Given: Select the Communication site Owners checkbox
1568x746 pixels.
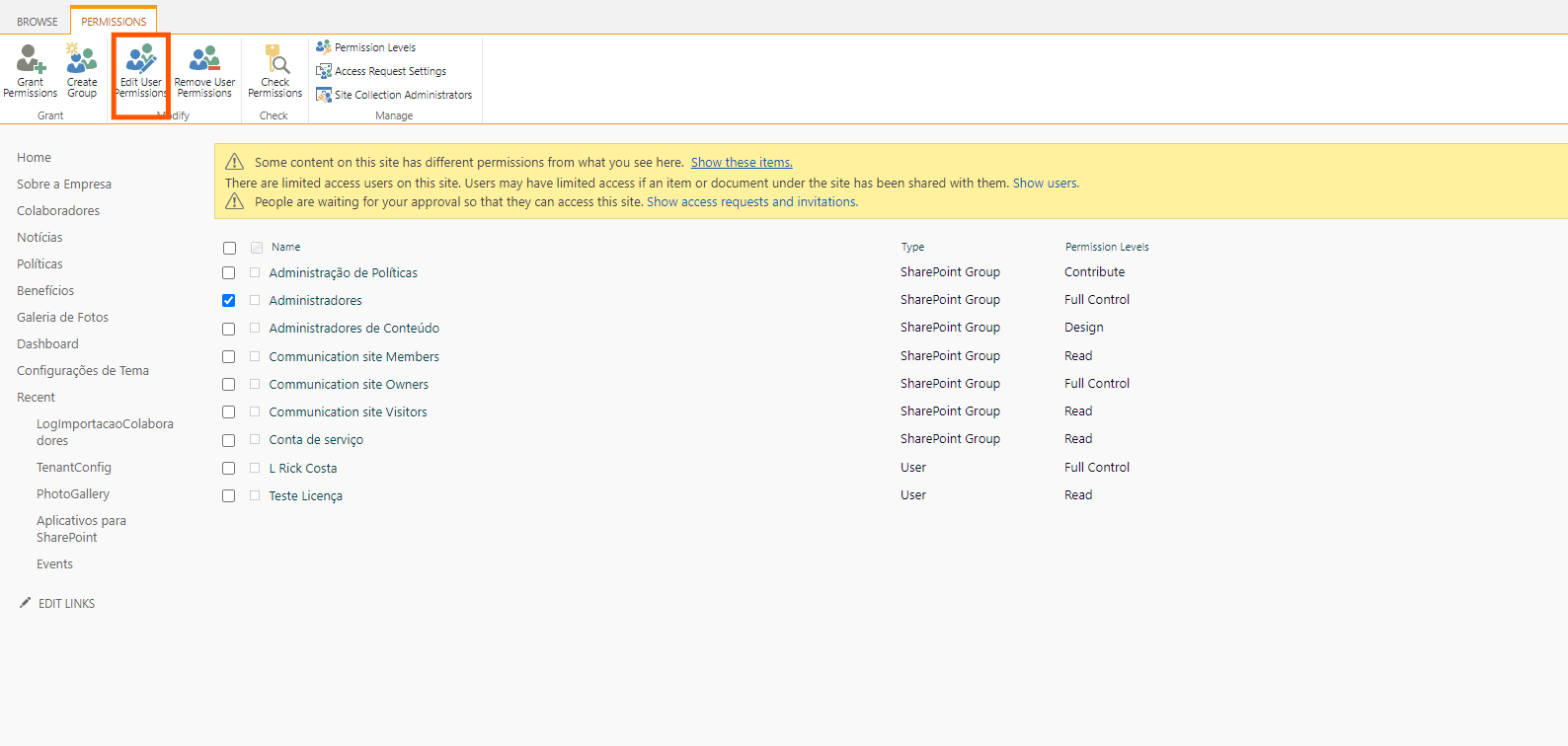Looking at the screenshot, I should pyautogui.click(x=229, y=385).
